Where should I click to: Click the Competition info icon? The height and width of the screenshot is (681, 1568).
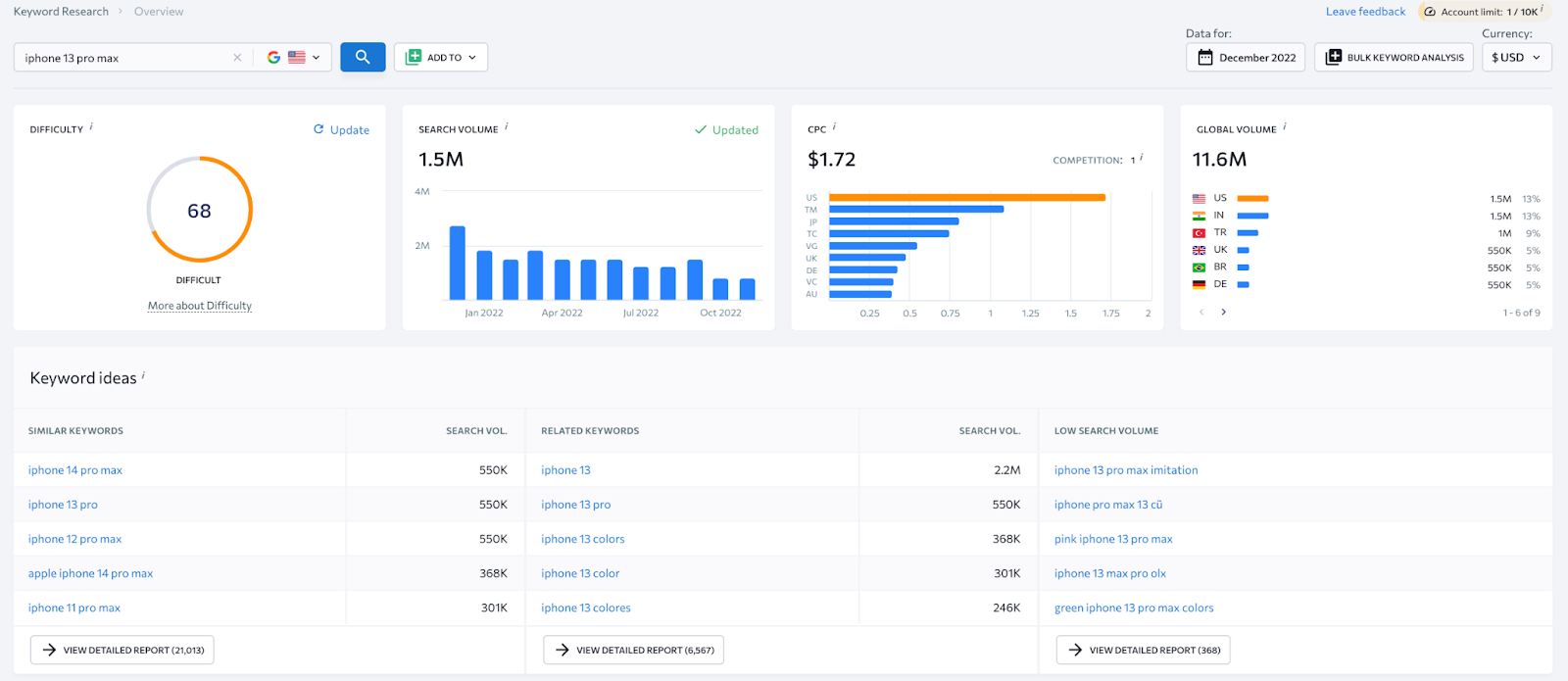(1142, 157)
